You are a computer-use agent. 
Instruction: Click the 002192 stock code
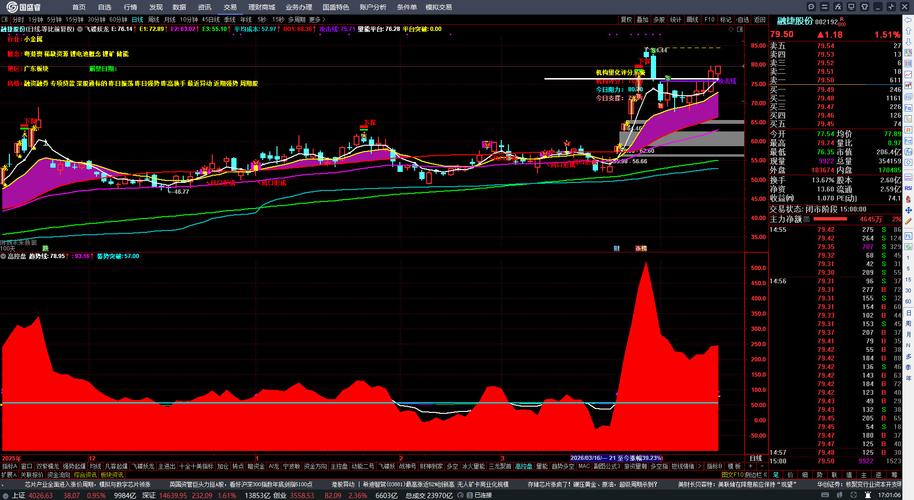click(826, 22)
